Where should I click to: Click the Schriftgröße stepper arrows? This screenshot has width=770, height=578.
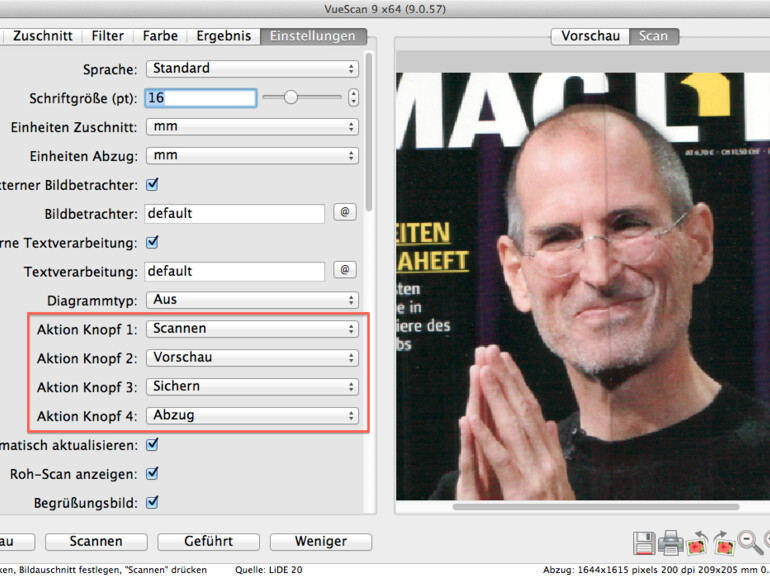click(x=353, y=97)
